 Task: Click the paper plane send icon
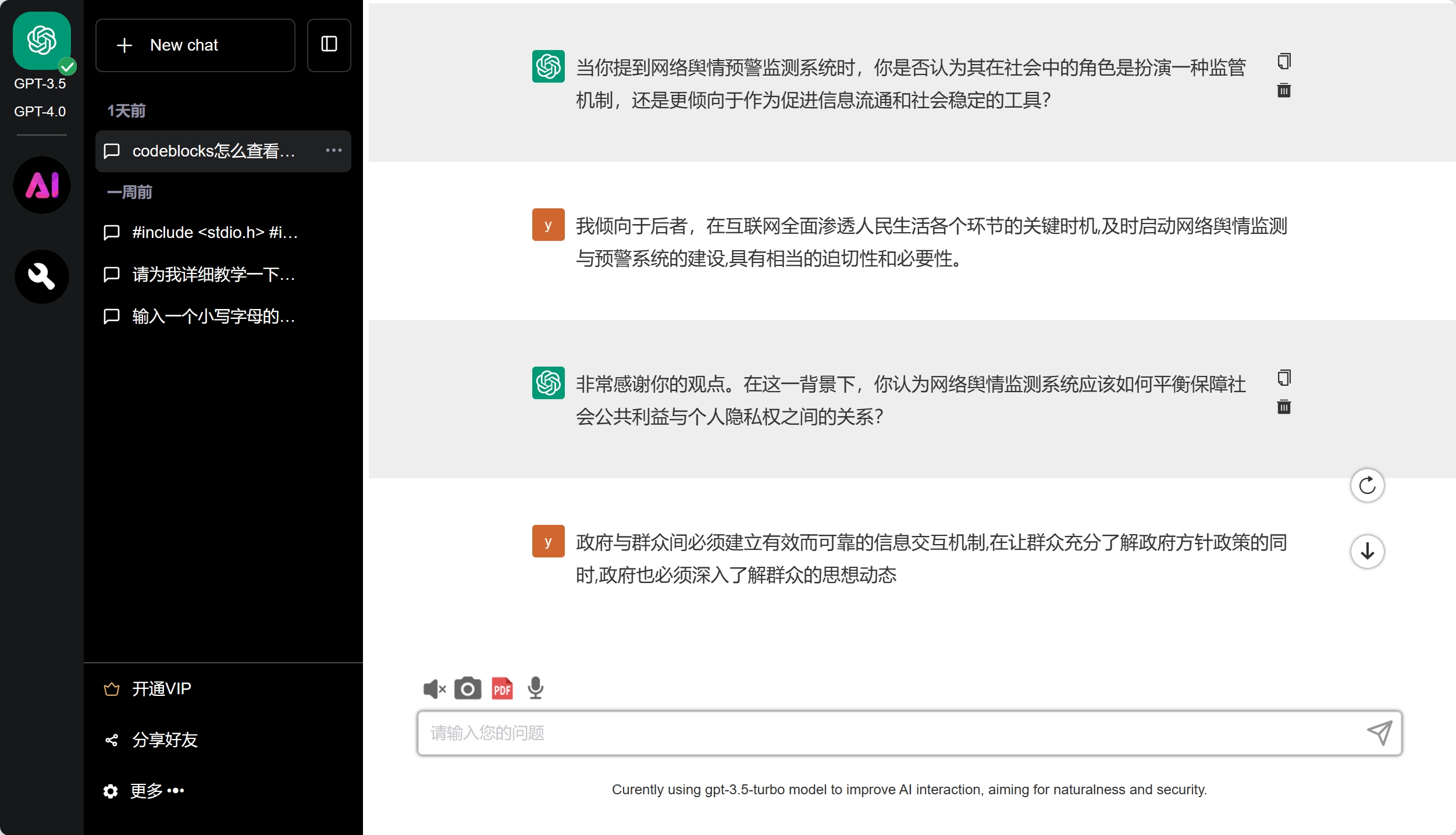[x=1379, y=733]
